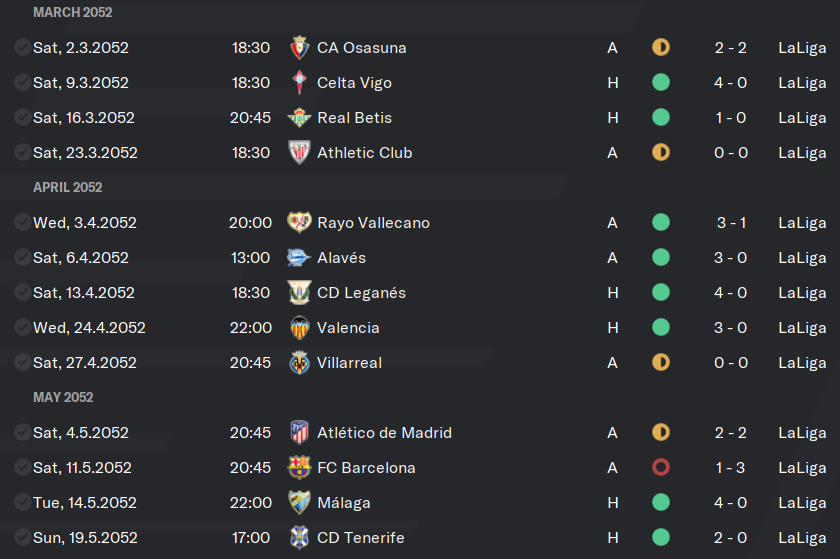
Task: Toggle the checkmark beside Sun, 19.5.2052
Action: [22, 538]
